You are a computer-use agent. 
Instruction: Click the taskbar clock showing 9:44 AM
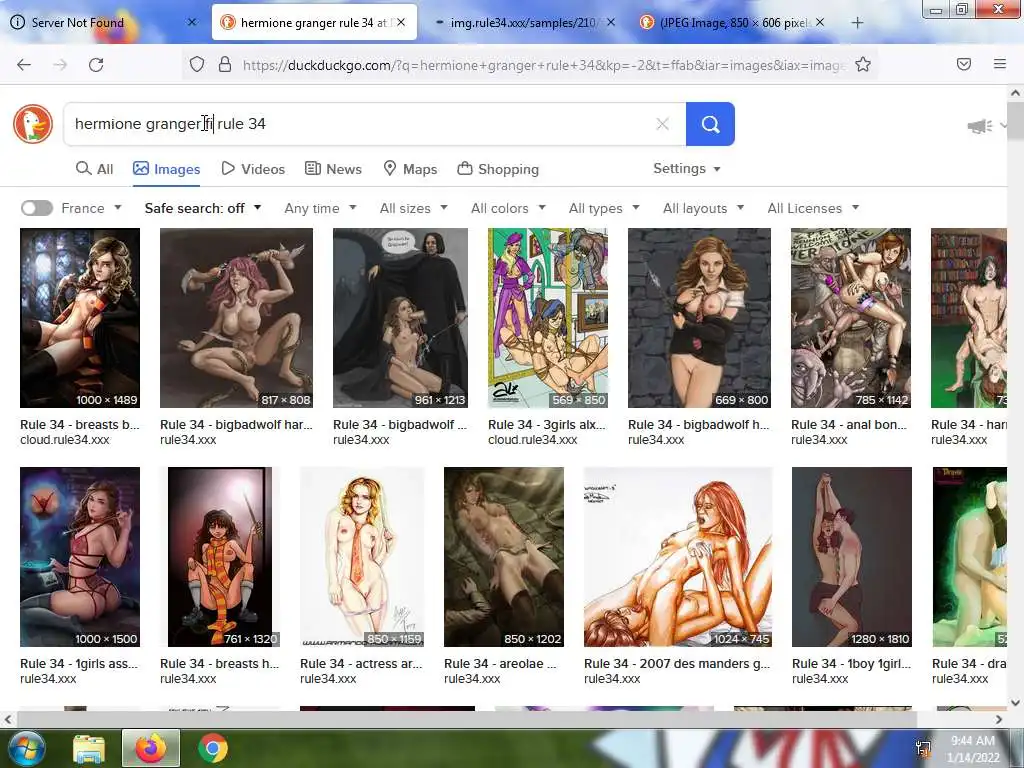973,748
